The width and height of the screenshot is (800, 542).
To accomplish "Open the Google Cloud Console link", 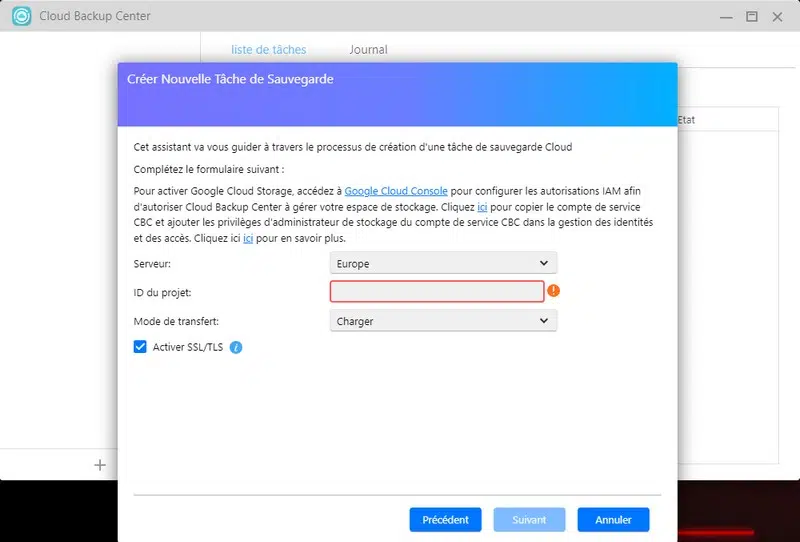I will pyautogui.click(x=396, y=191).
